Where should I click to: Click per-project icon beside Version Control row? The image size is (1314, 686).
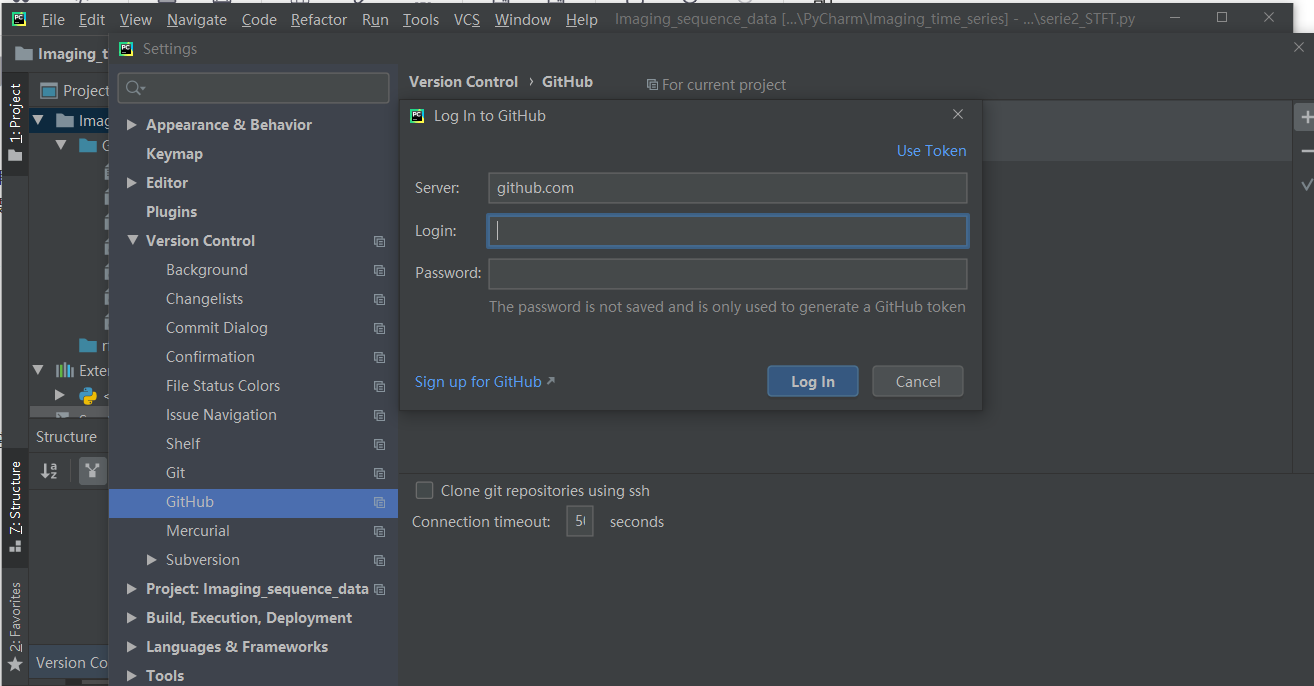(379, 241)
